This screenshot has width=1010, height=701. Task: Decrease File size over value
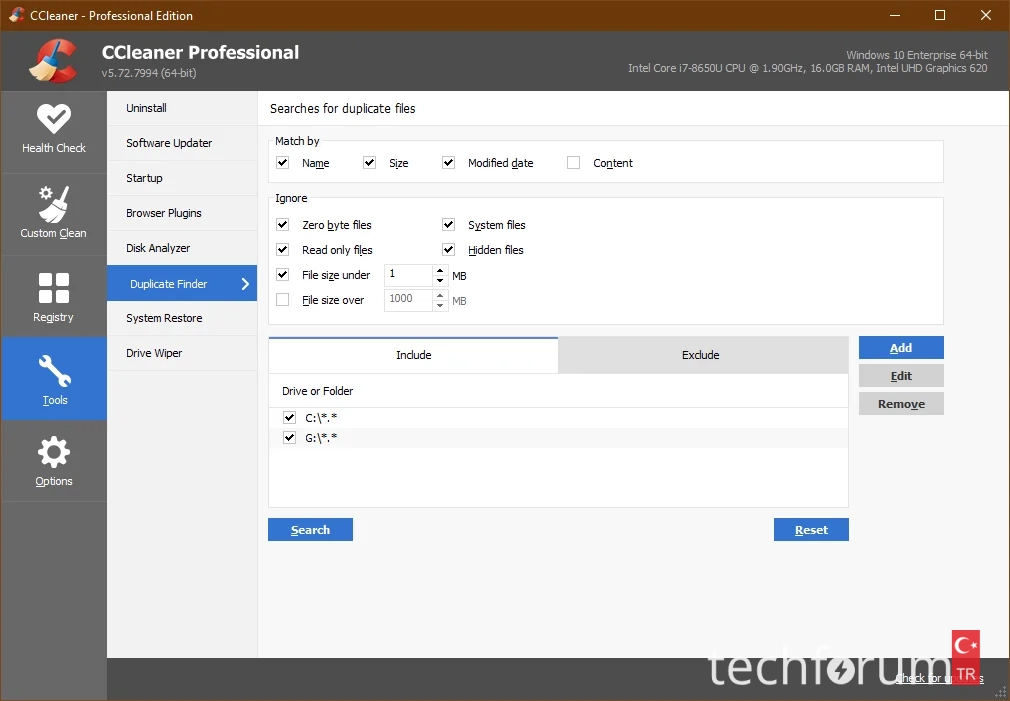[x=440, y=305]
